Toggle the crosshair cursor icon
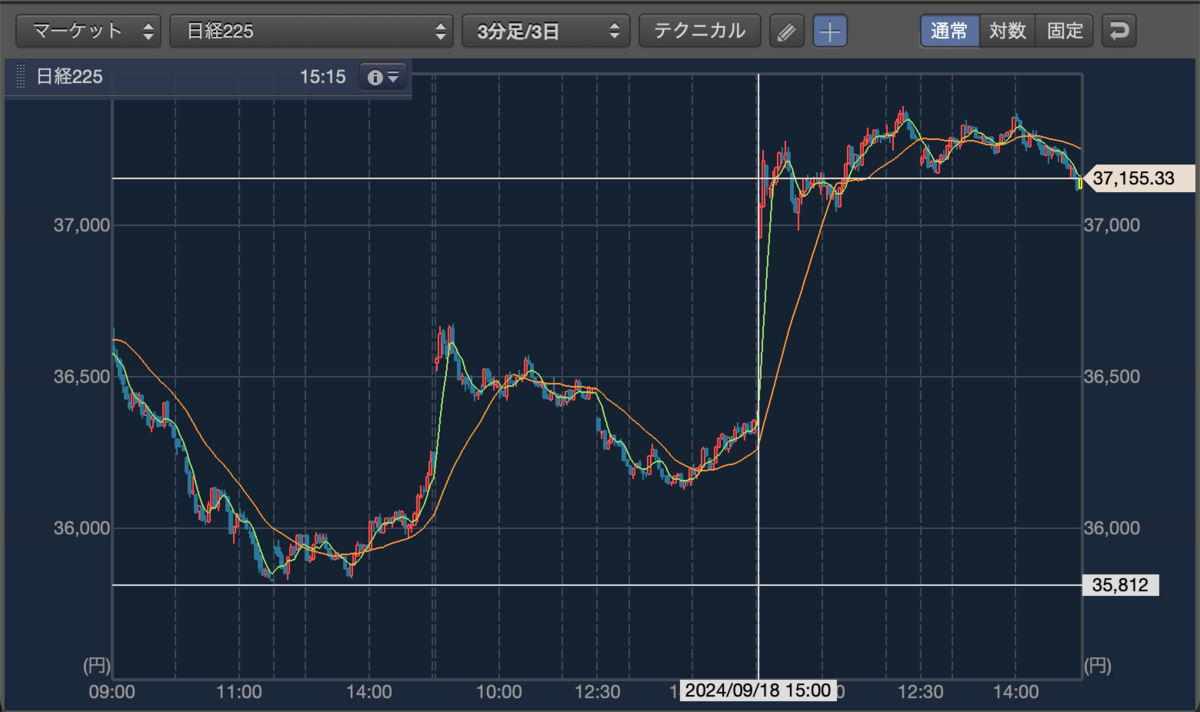1200x712 pixels. pyautogui.click(x=830, y=31)
